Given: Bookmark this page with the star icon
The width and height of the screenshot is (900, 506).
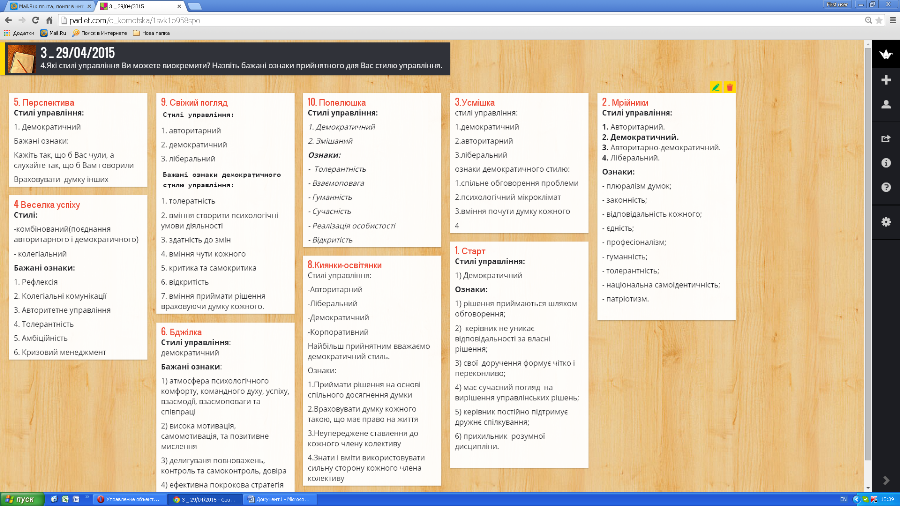Looking at the screenshot, I should [873, 20].
